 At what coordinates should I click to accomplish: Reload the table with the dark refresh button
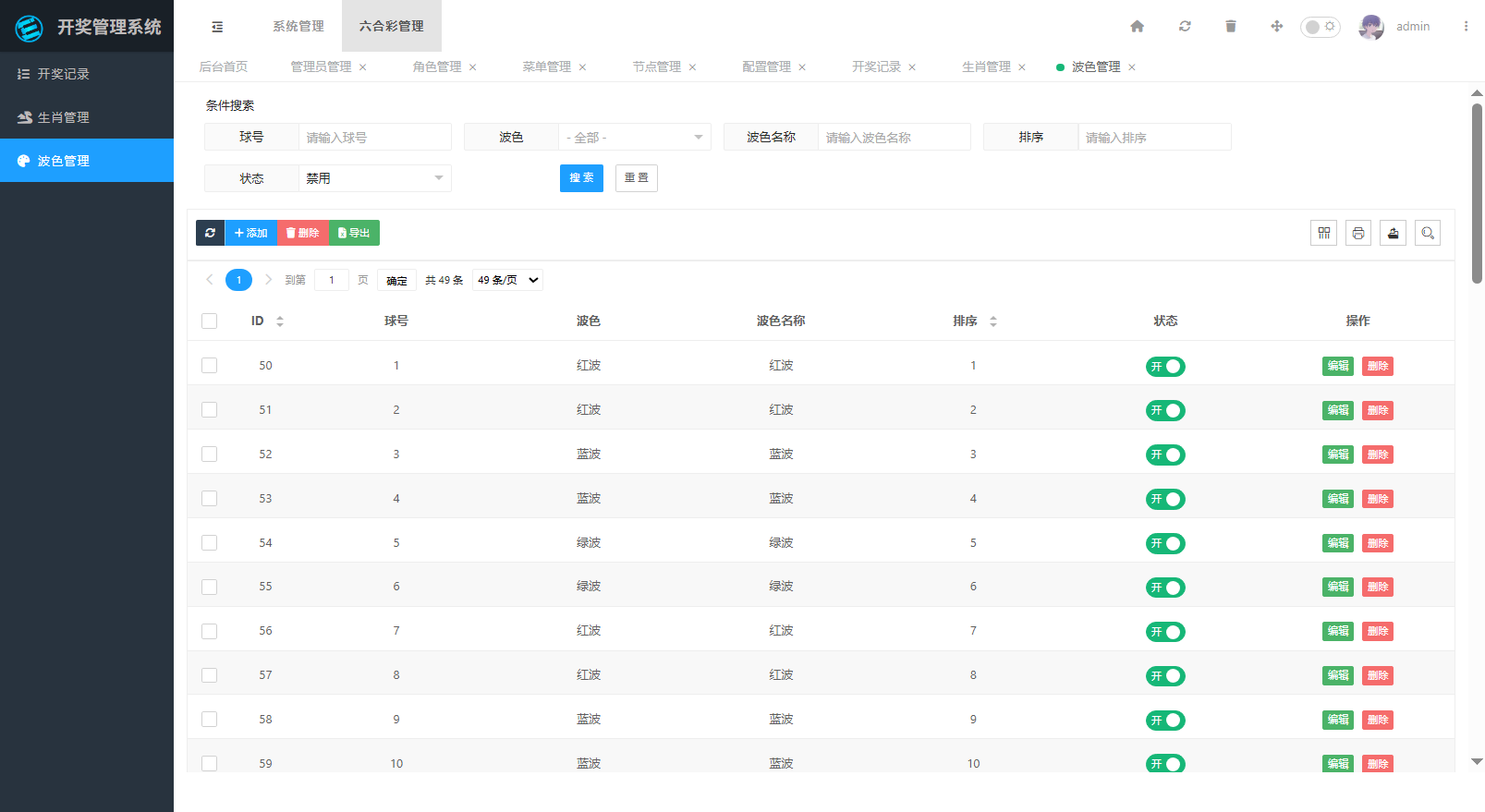coord(210,233)
